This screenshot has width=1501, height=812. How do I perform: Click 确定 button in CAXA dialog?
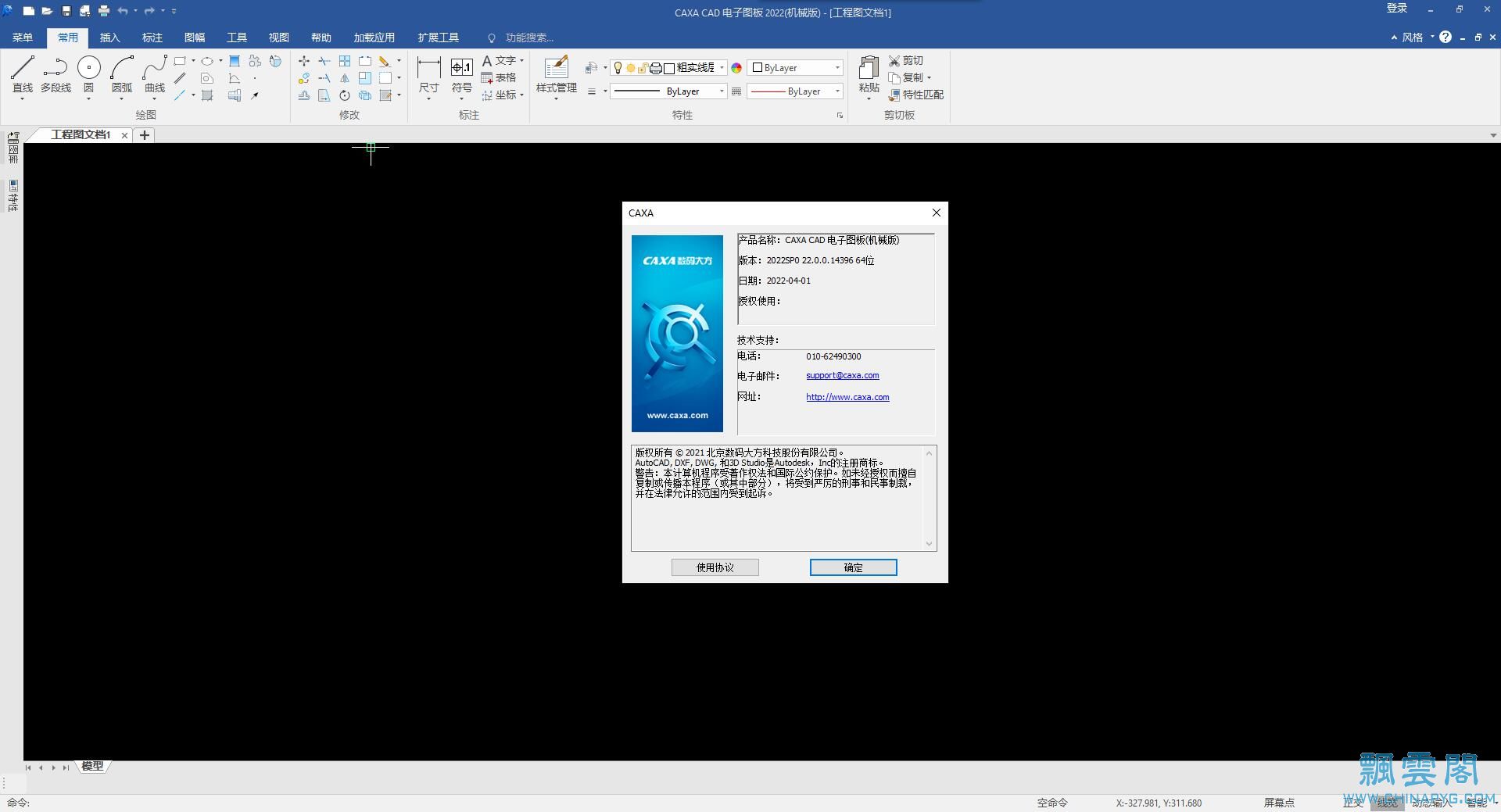[853, 567]
